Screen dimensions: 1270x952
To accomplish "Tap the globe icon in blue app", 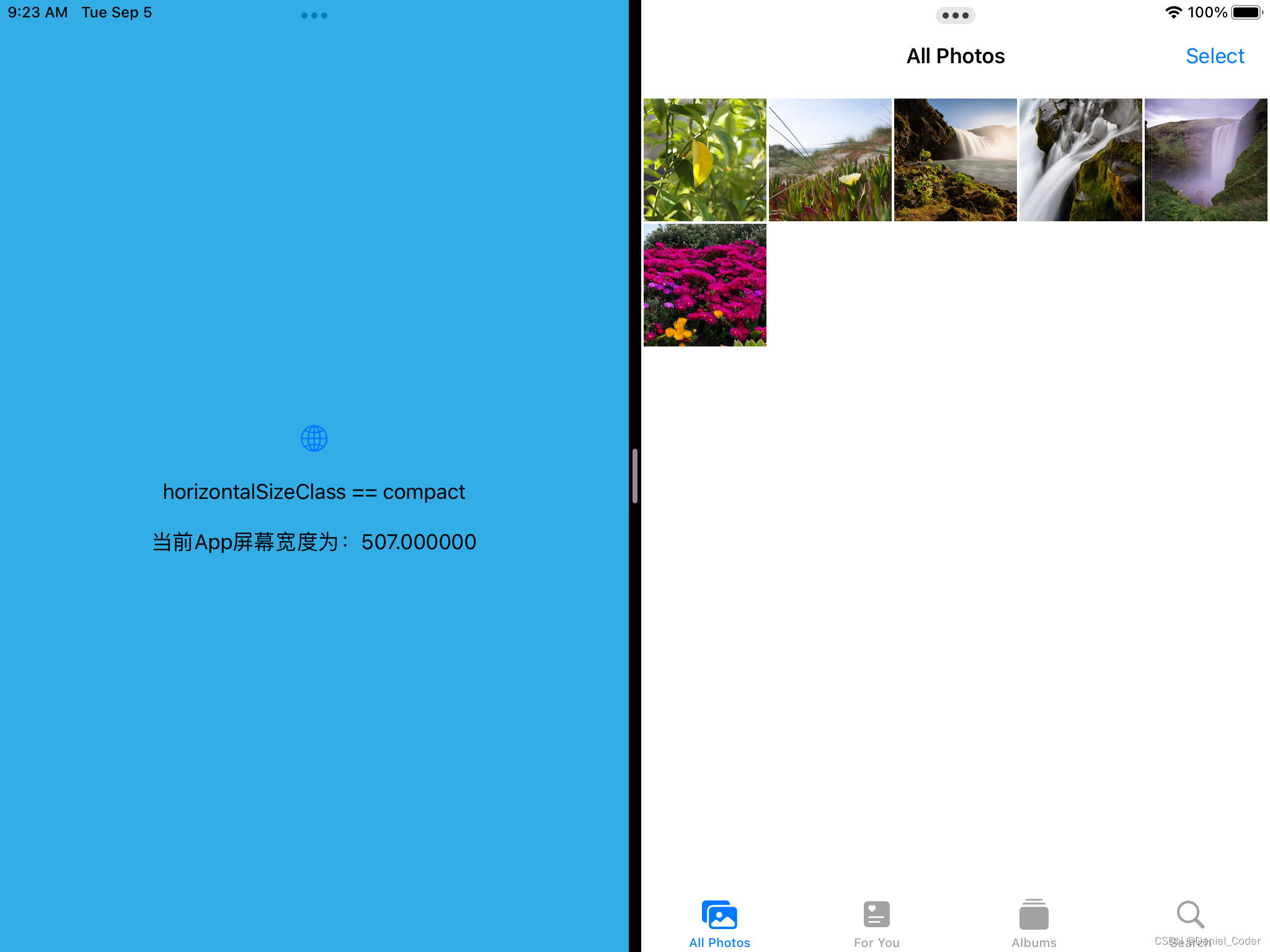I will click(314, 439).
